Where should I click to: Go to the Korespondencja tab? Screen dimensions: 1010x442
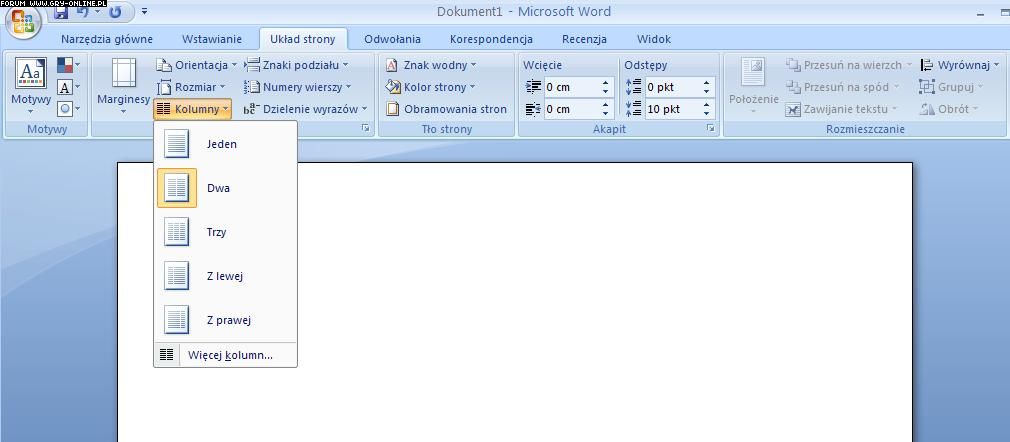(491, 39)
